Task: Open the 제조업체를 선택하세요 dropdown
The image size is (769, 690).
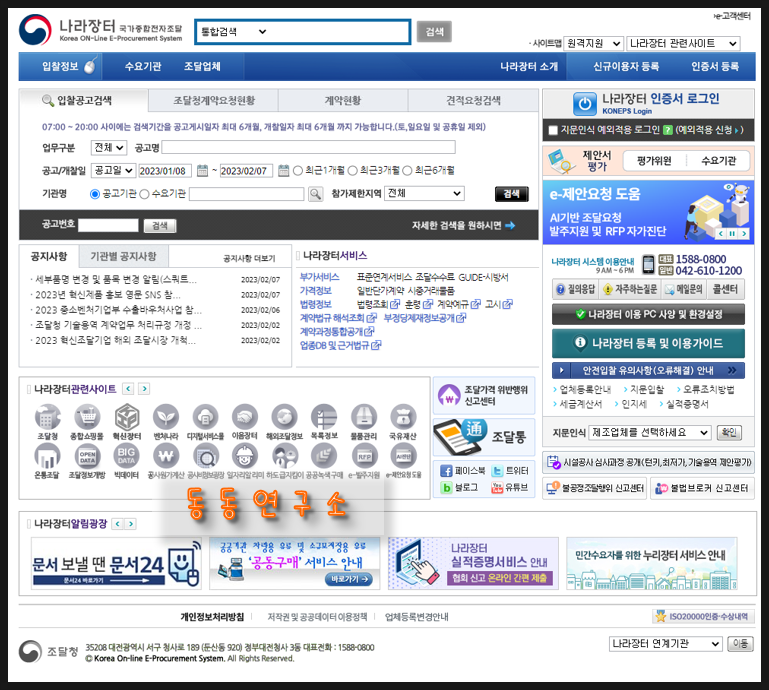Action: [650, 433]
